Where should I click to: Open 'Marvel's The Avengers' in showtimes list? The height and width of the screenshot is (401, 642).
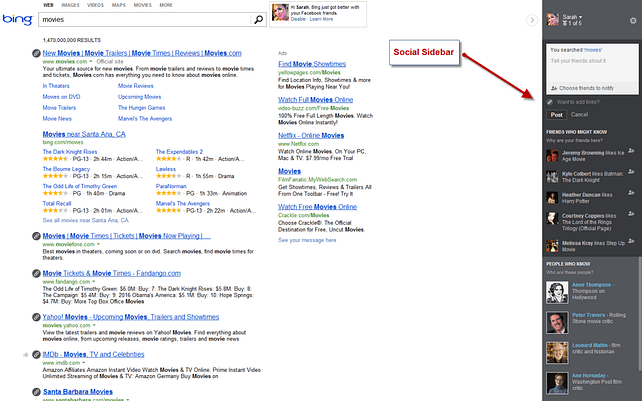coord(183,204)
